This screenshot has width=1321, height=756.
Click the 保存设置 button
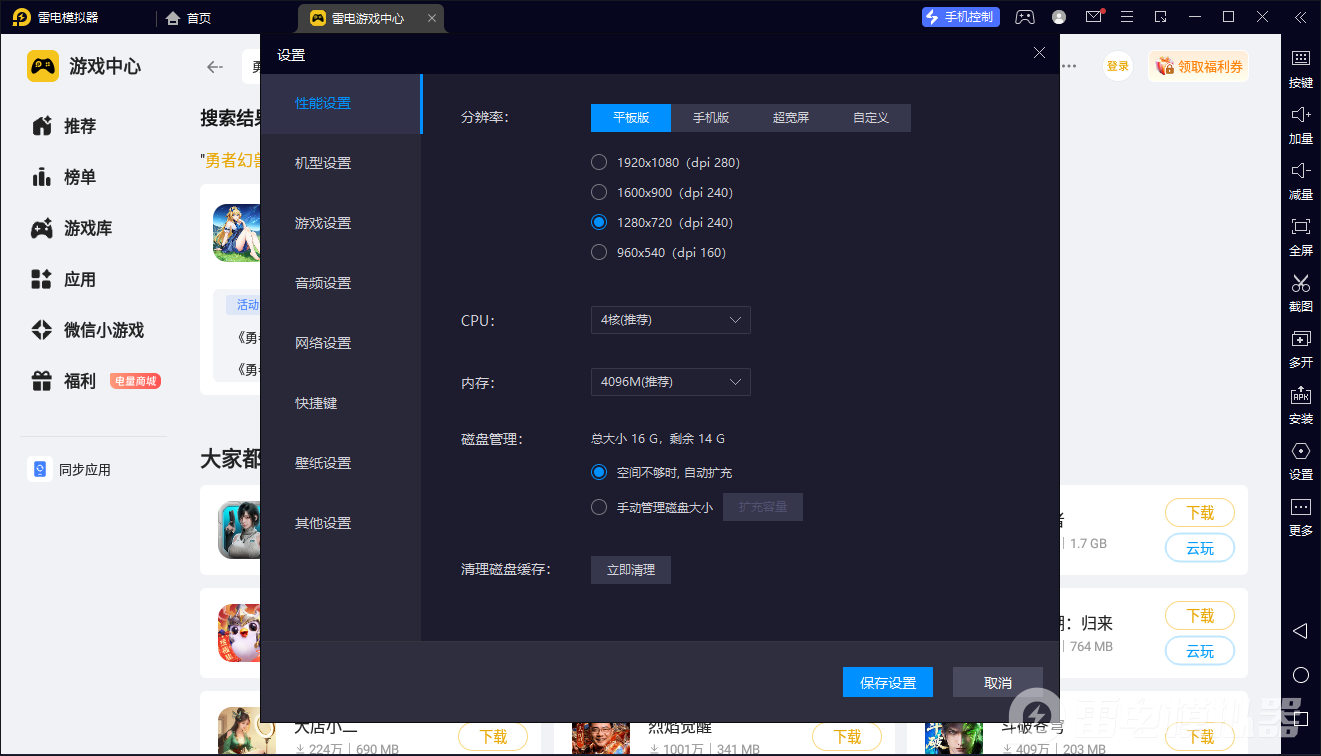click(x=888, y=682)
